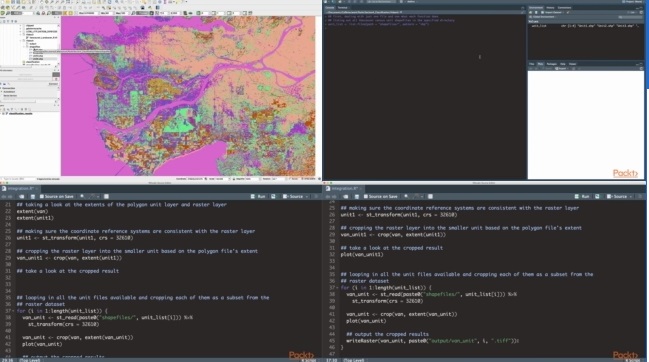The height and width of the screenshot is (362, 649).
Task: Select the integration.R tab in right editor
Action: click(x=344, y=189)
